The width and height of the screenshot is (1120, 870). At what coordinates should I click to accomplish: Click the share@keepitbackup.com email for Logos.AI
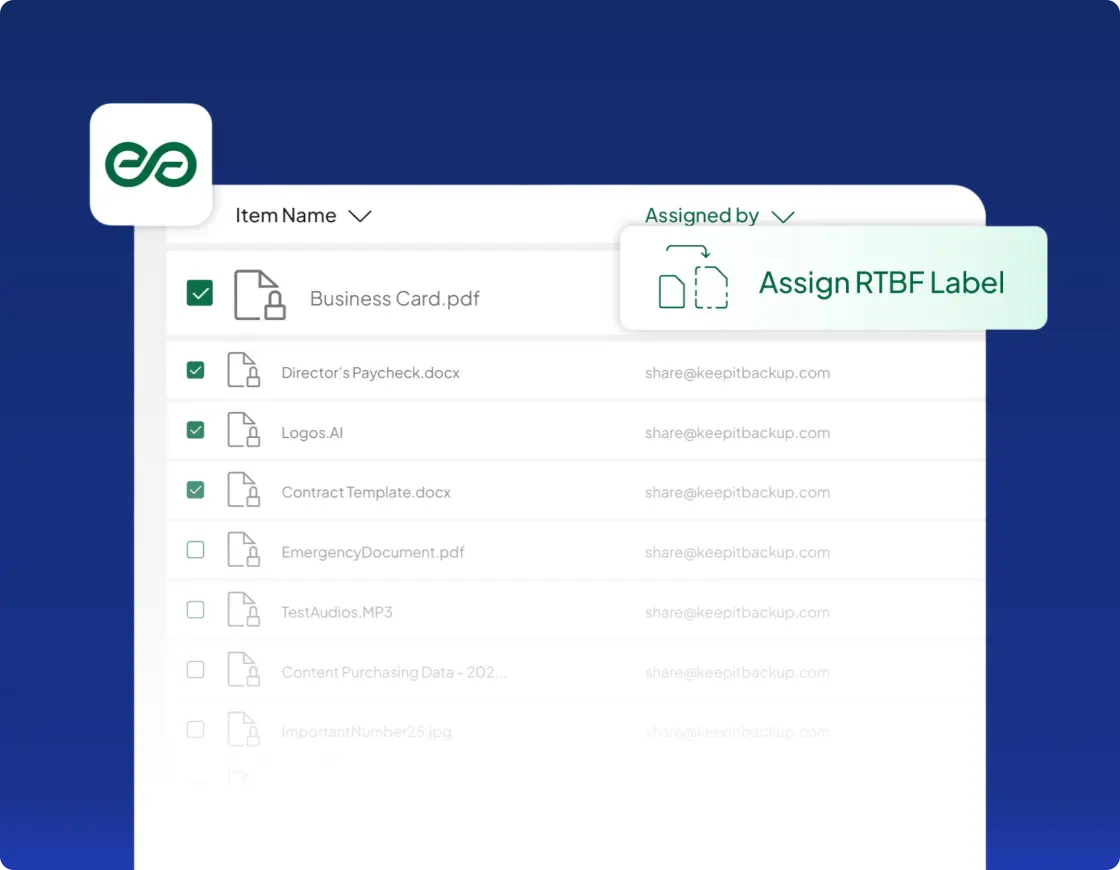click(737, 433)
